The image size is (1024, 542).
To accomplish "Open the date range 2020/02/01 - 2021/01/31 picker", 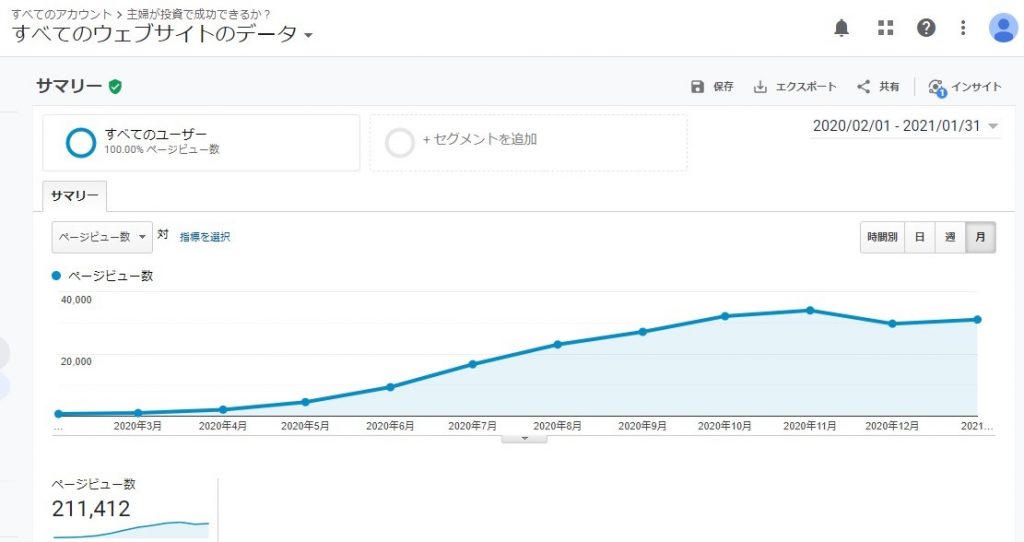I will point(904,126).
